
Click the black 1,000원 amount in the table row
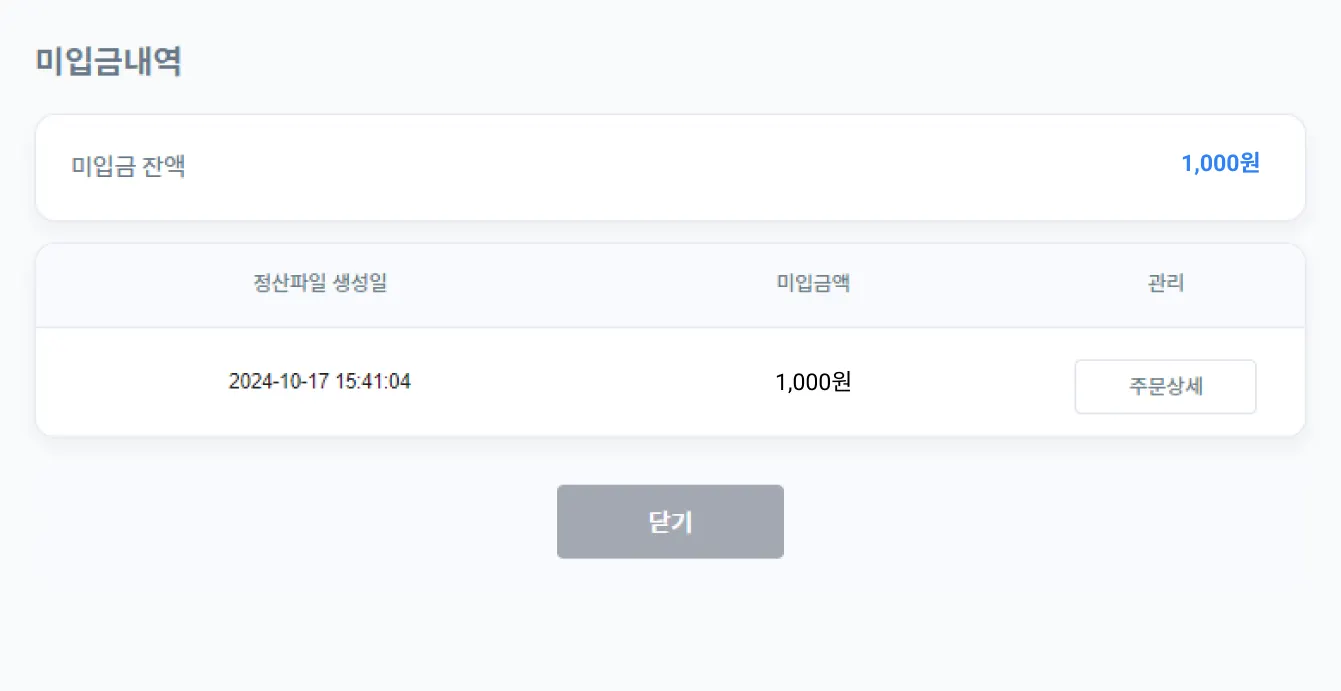pyautogui.click(x=813, y=382)
